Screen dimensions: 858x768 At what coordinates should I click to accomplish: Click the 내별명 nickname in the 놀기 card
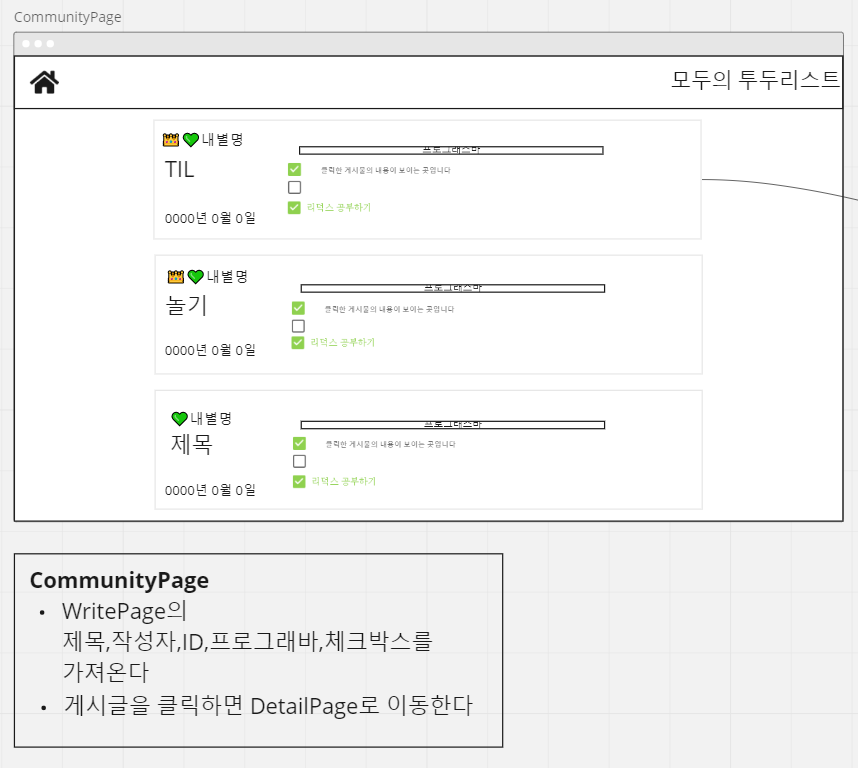[x=227, y=277]
